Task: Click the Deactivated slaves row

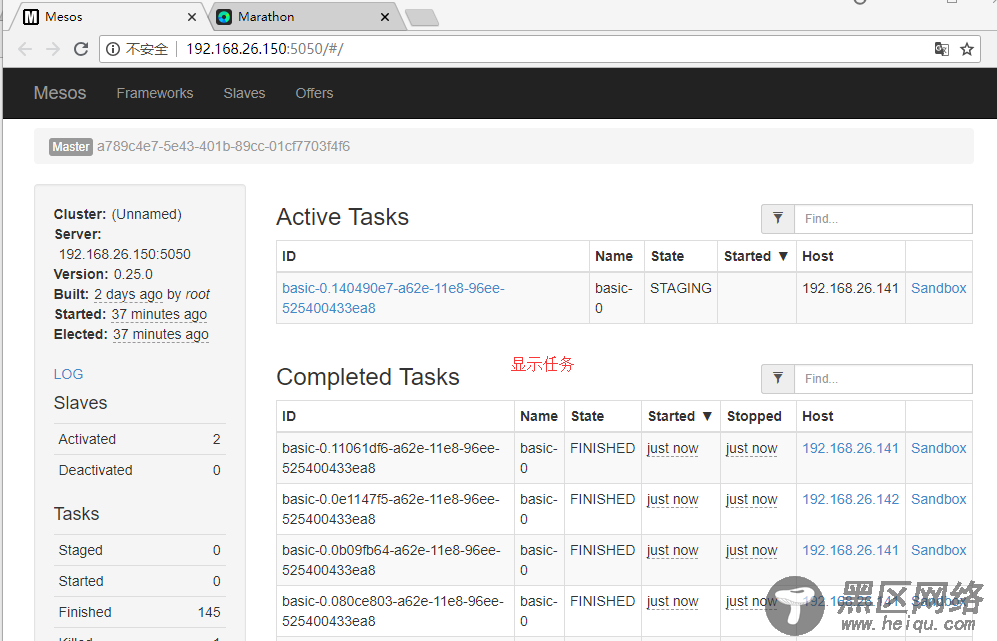Action: (139, 471)
